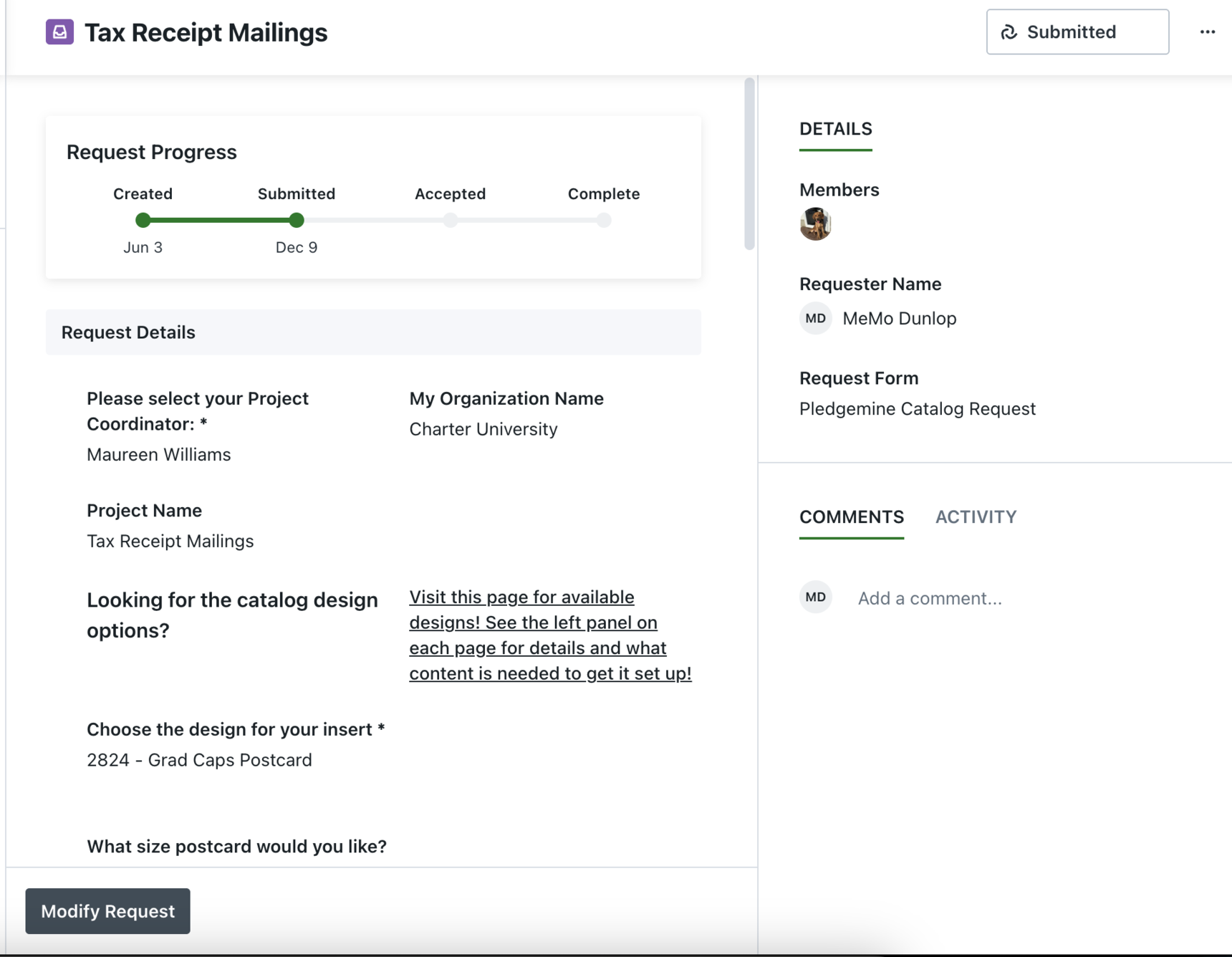1232x957 pixels.
Task: Click the Created progress step dot
Action: 143,221
